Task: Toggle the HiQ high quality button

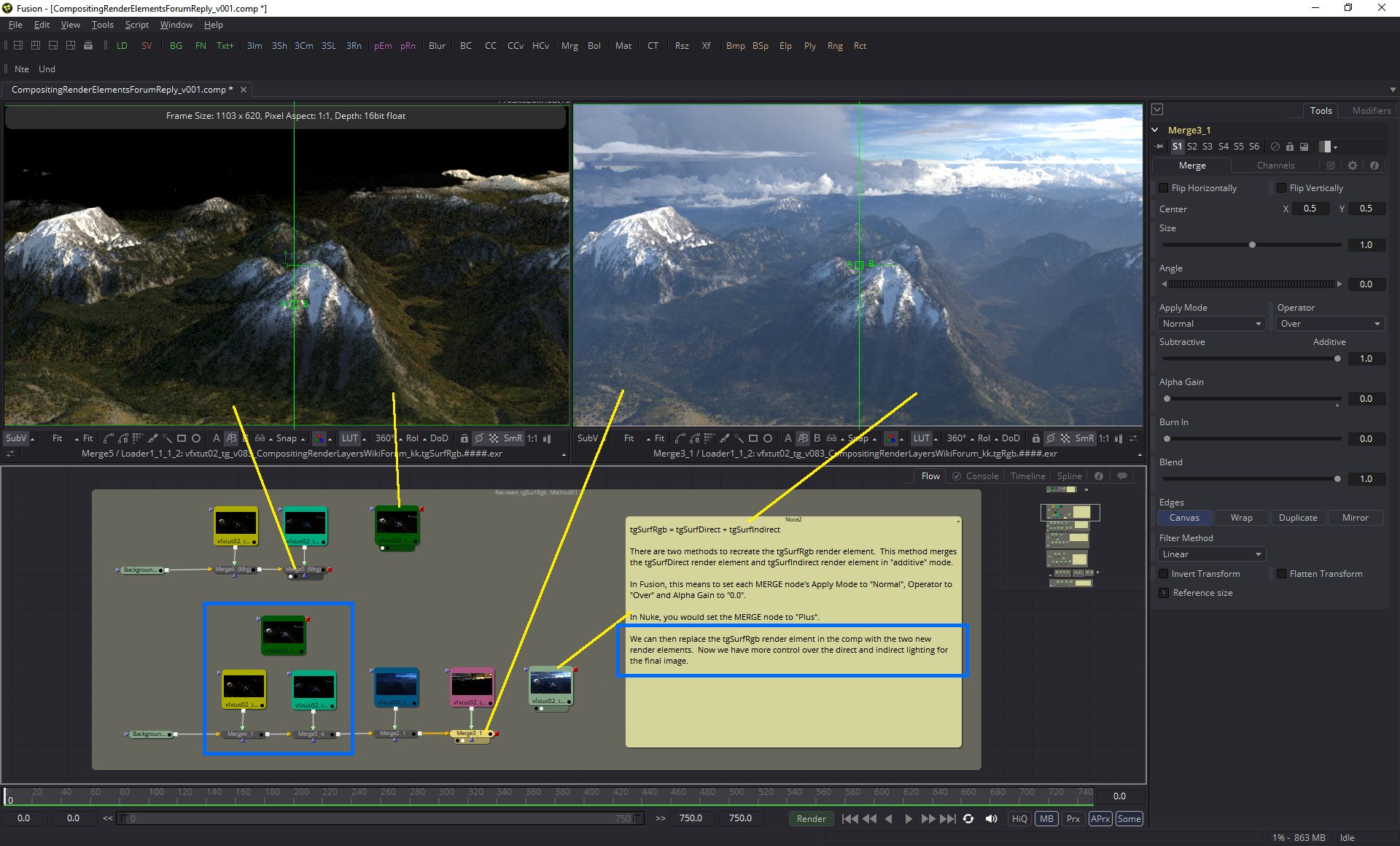Action: (x=1019, y=818)
